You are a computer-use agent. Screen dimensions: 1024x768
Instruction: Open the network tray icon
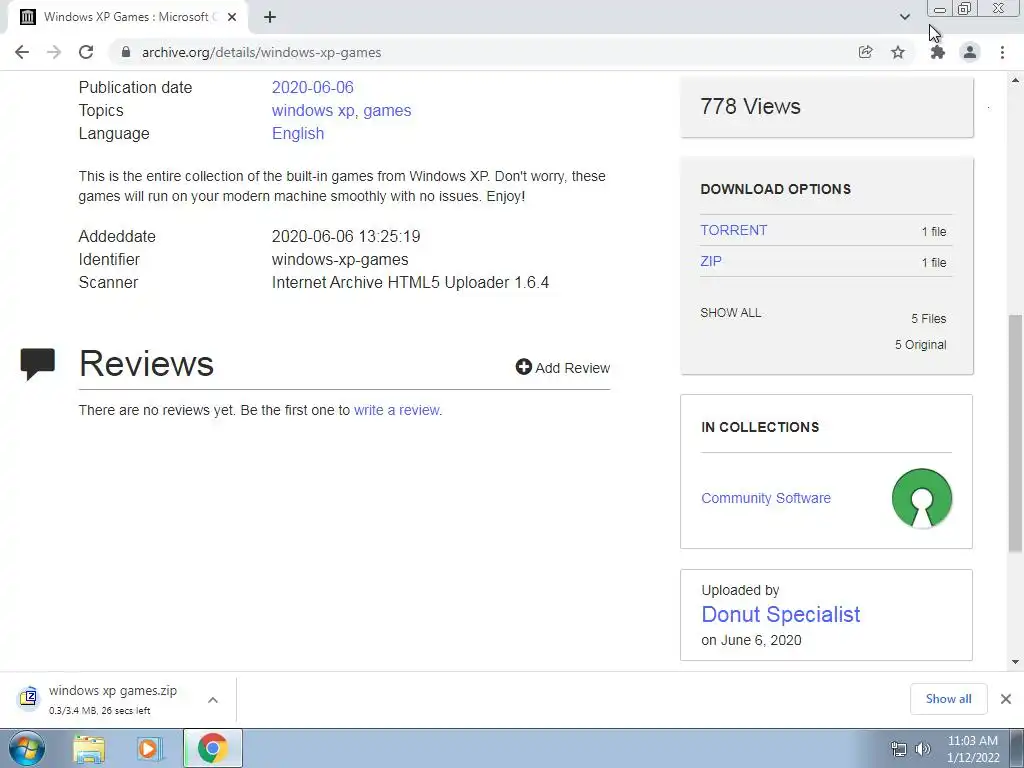tap(899, 749)
